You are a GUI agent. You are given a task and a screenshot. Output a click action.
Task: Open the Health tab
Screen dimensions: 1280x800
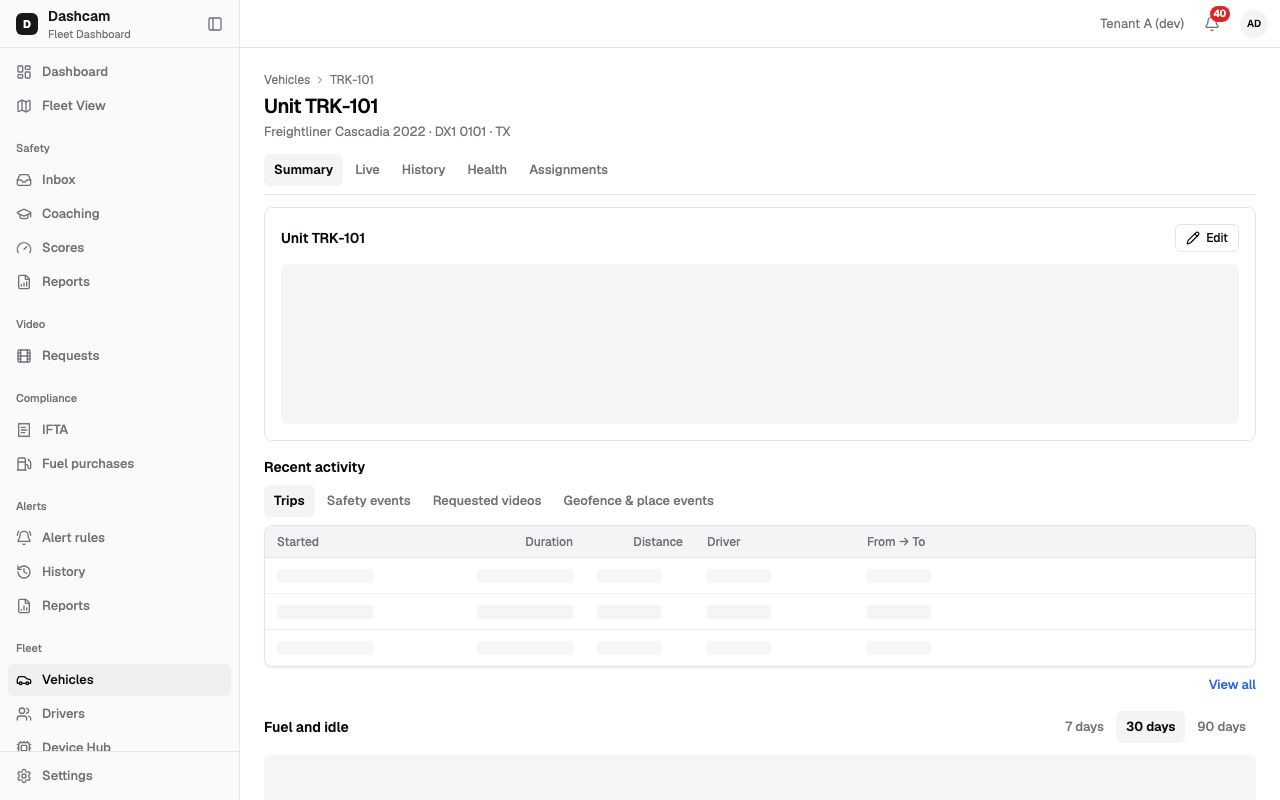coord(487,170)
